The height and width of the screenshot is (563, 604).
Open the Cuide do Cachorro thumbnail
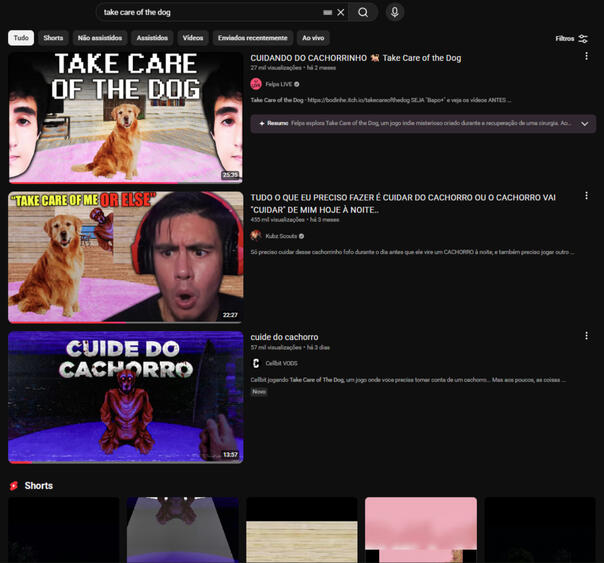tap(126, 397)
